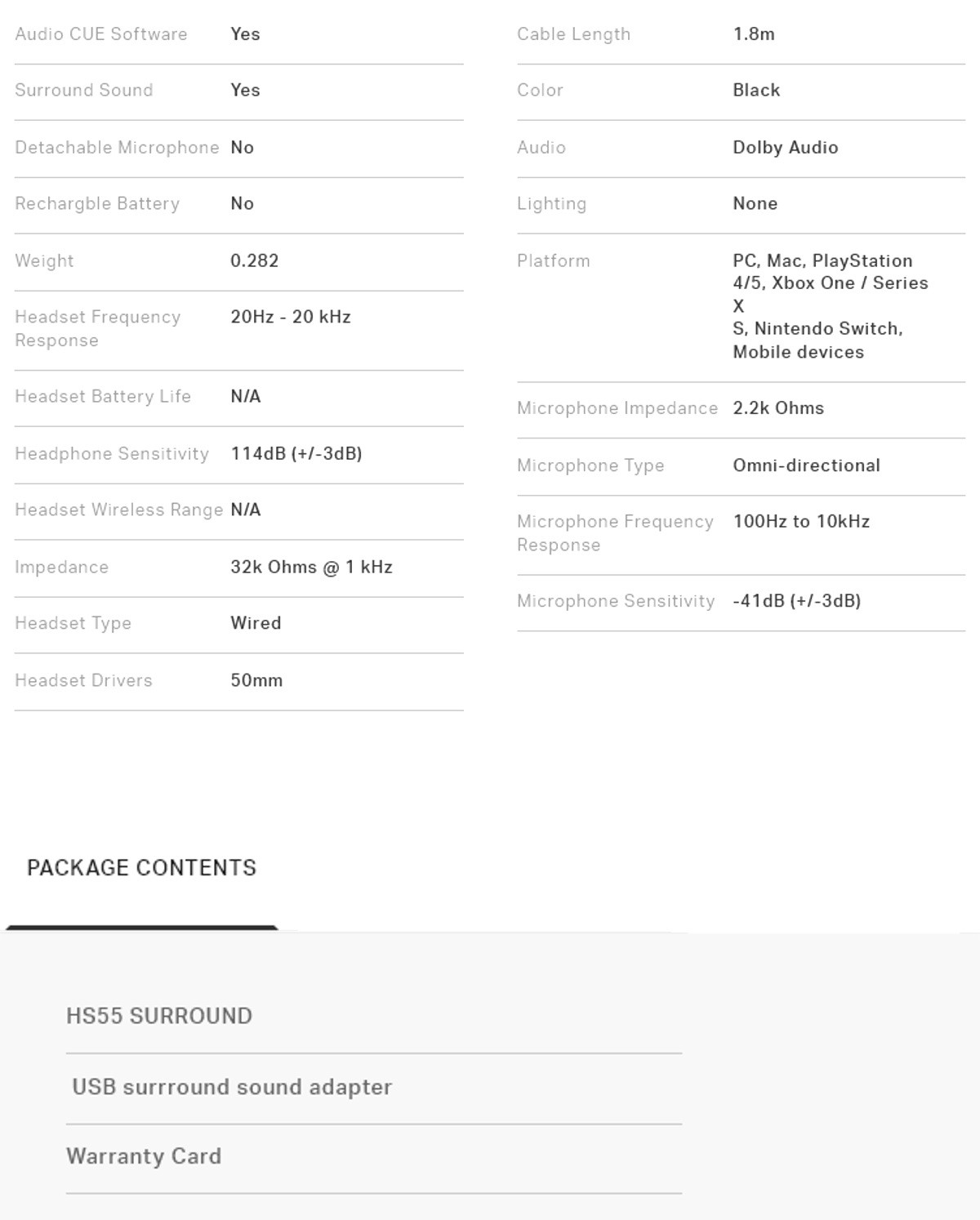Click the 114dB Headphone Sensitivity value

(x=296, y=453)
